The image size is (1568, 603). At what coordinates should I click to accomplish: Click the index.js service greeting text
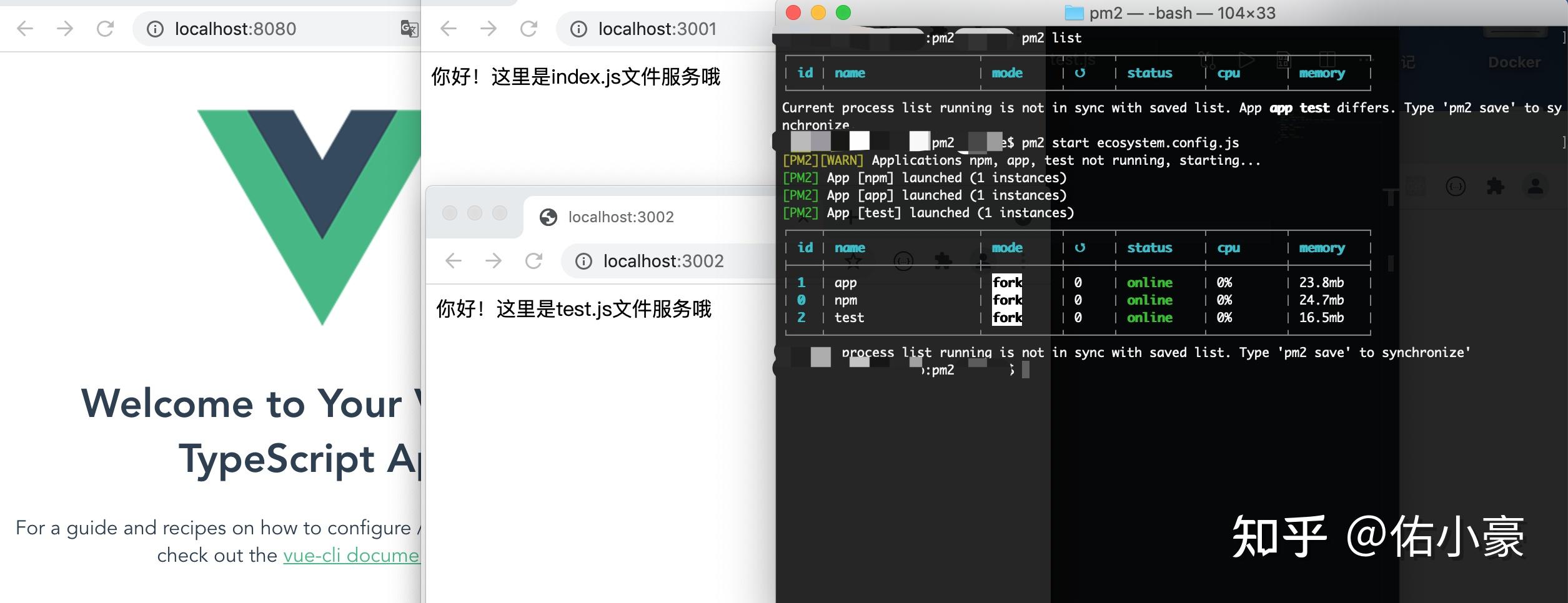575,77
